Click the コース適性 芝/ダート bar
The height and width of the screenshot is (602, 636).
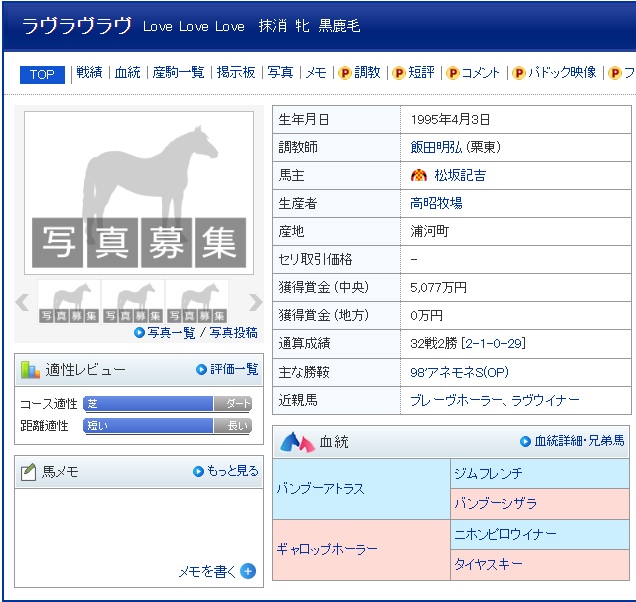168,404
